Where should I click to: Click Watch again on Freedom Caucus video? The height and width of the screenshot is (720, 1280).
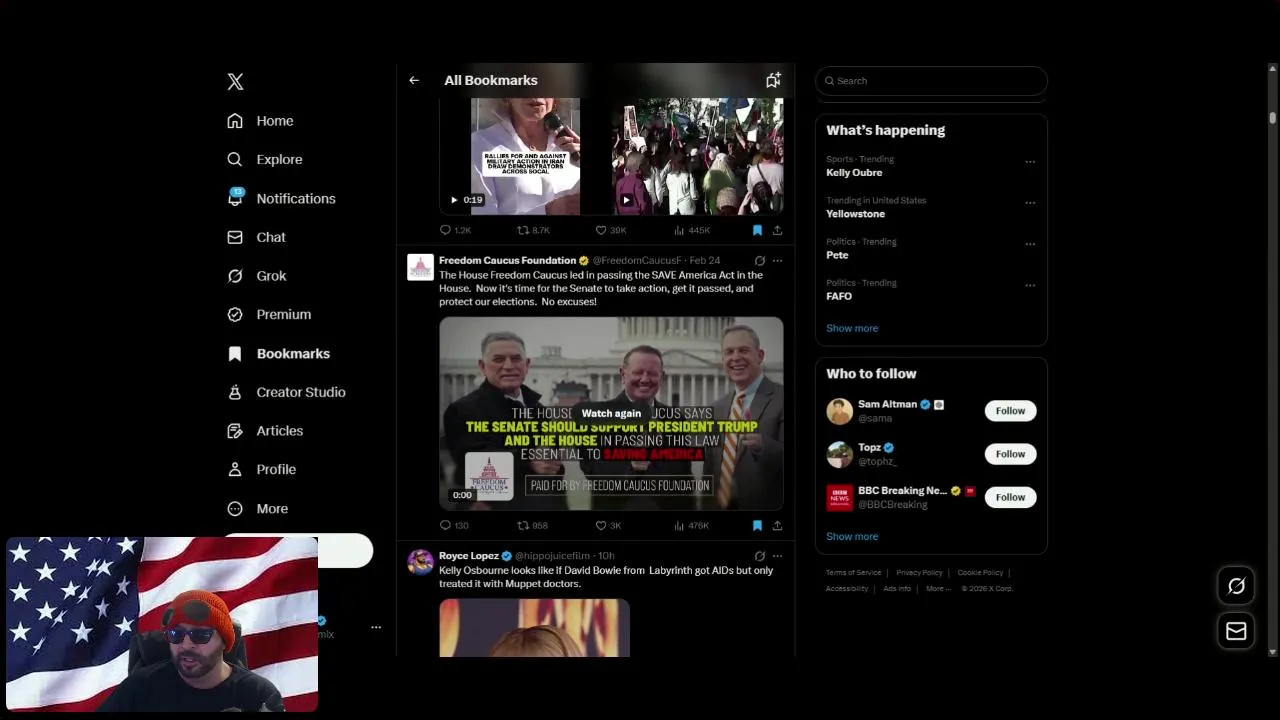coord(611,413)
